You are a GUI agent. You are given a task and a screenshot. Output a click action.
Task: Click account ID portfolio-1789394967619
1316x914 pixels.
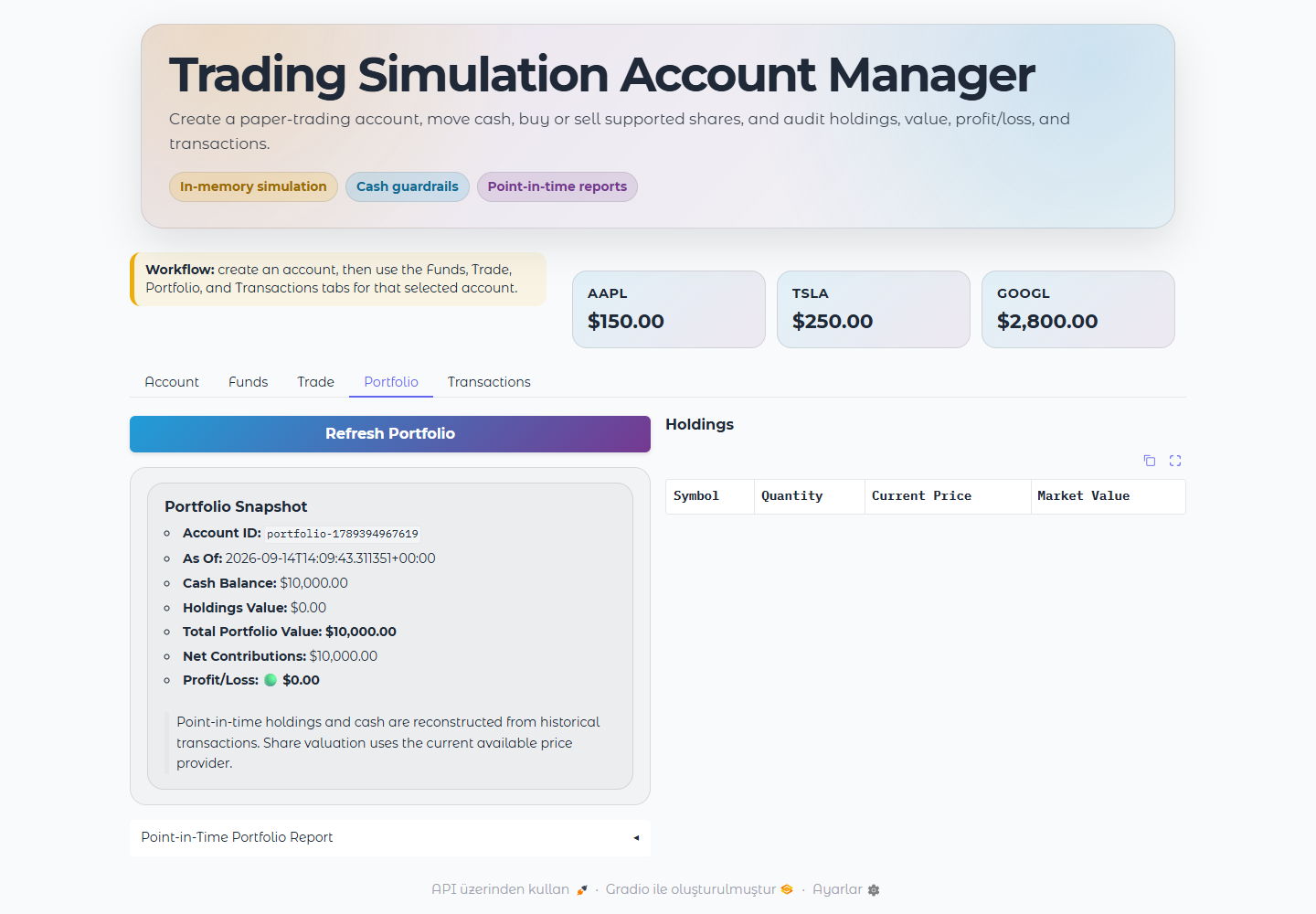coord(343,534)
